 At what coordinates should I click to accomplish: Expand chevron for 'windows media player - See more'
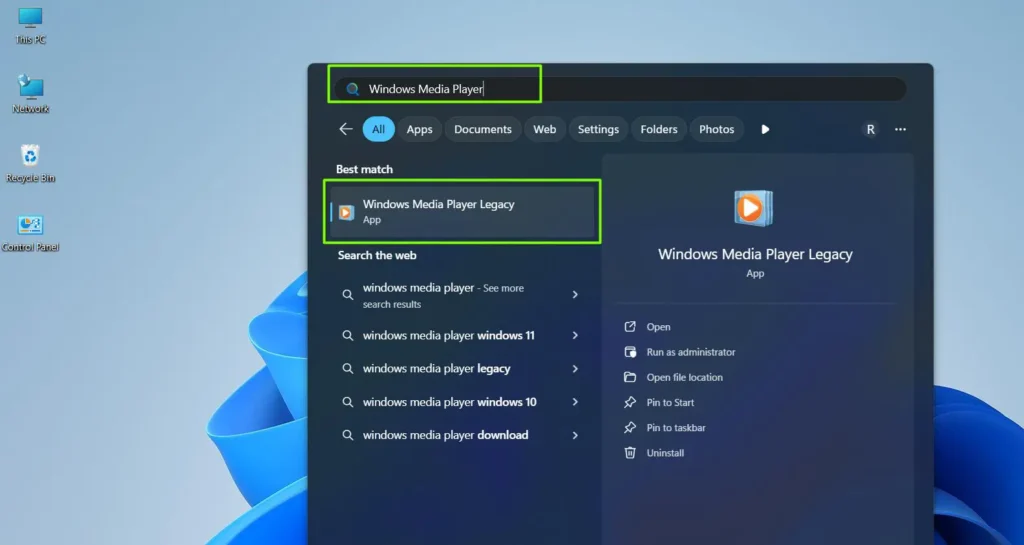pyautogui.click(x=575, y=295)
